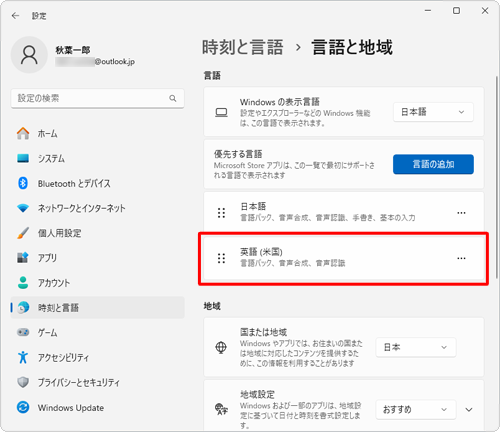Click the Bluetooth icon in sidebar
This screenshot has height=432, width=500.
pos(23,183)
